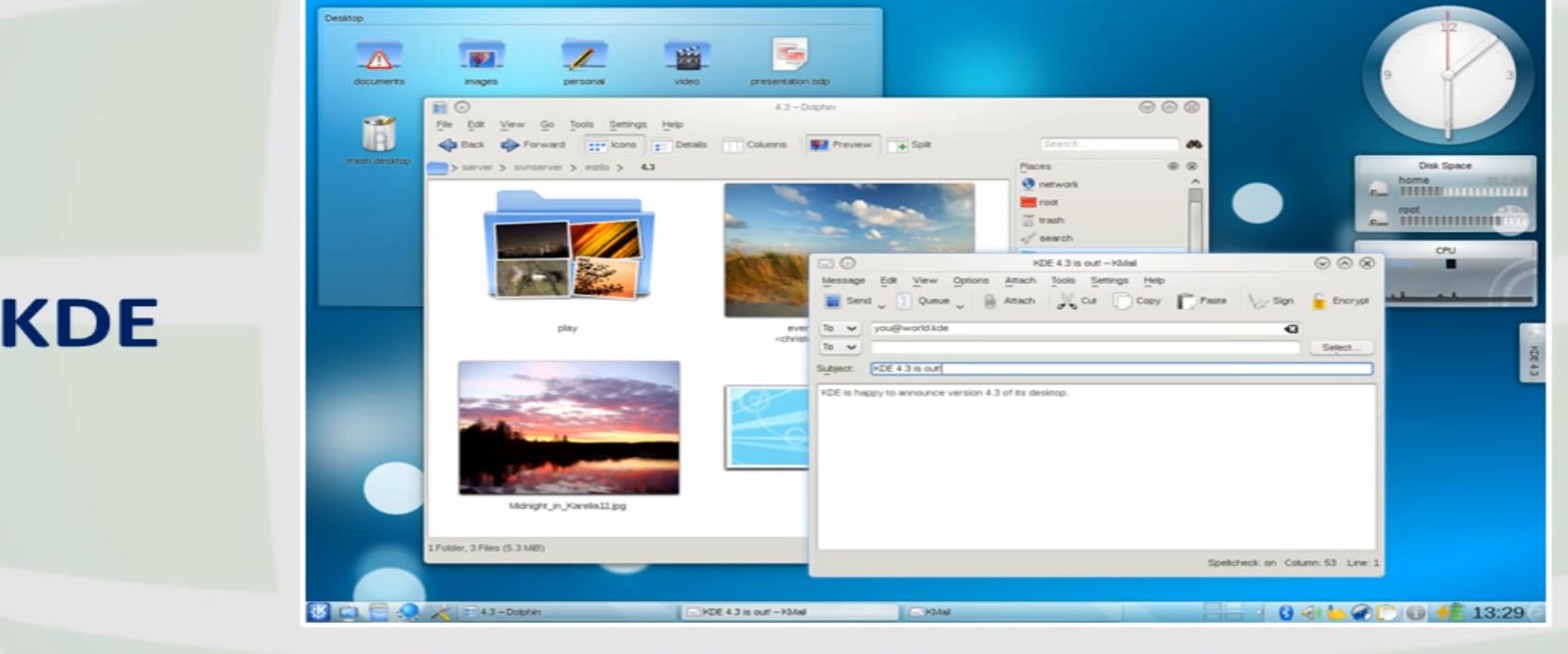Image resolution: width=1568 pixels, height=654 pixels.
Task: Open the Queue button's dropdown arrow
Action: (x=960, y=305)
